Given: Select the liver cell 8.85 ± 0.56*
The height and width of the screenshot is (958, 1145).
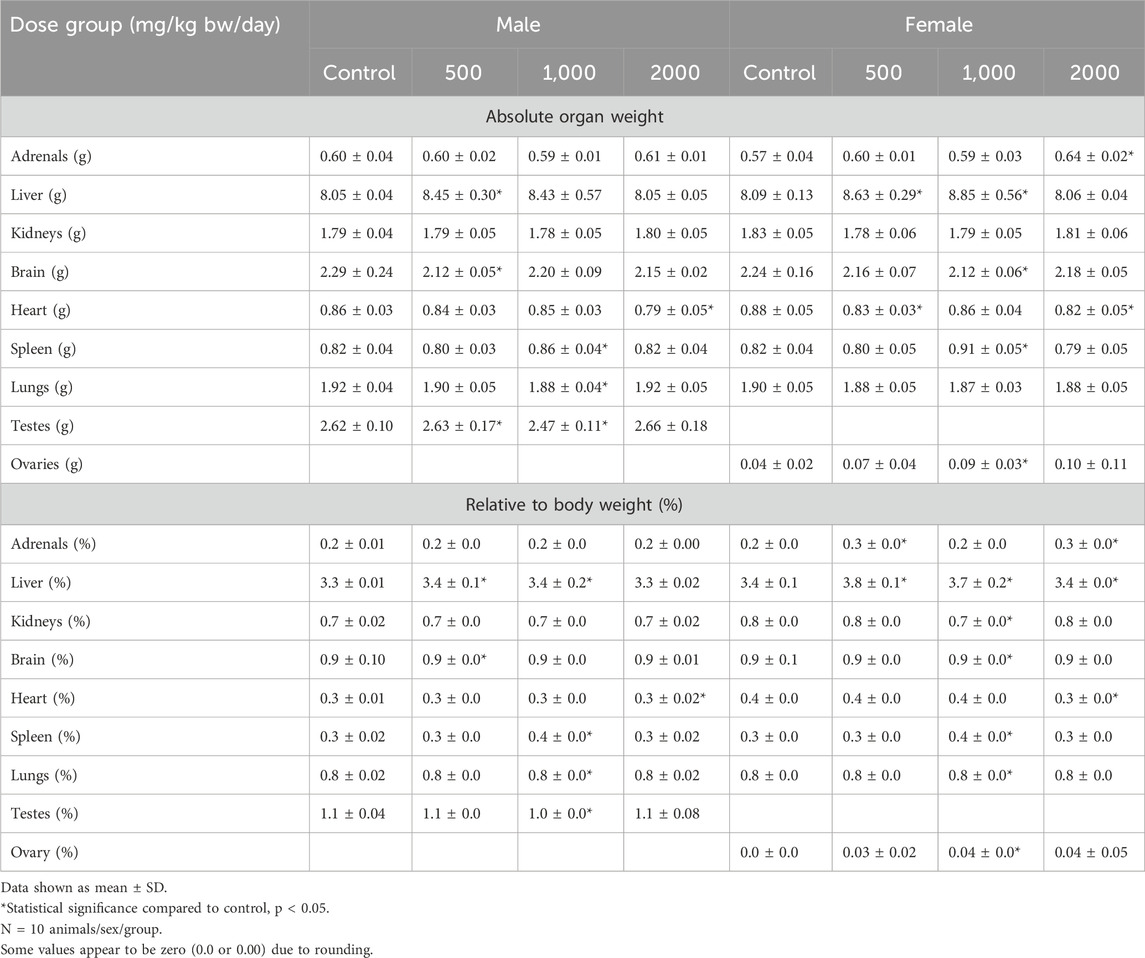Looking at the screenshot, I should [x=990, y=195].
